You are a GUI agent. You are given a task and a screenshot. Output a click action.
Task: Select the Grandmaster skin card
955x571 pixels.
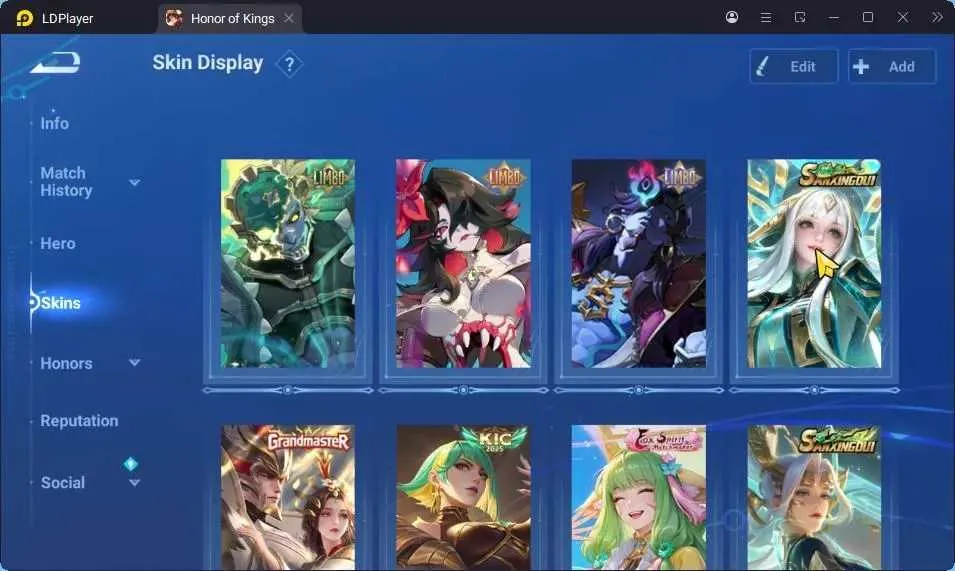(287, 497)
